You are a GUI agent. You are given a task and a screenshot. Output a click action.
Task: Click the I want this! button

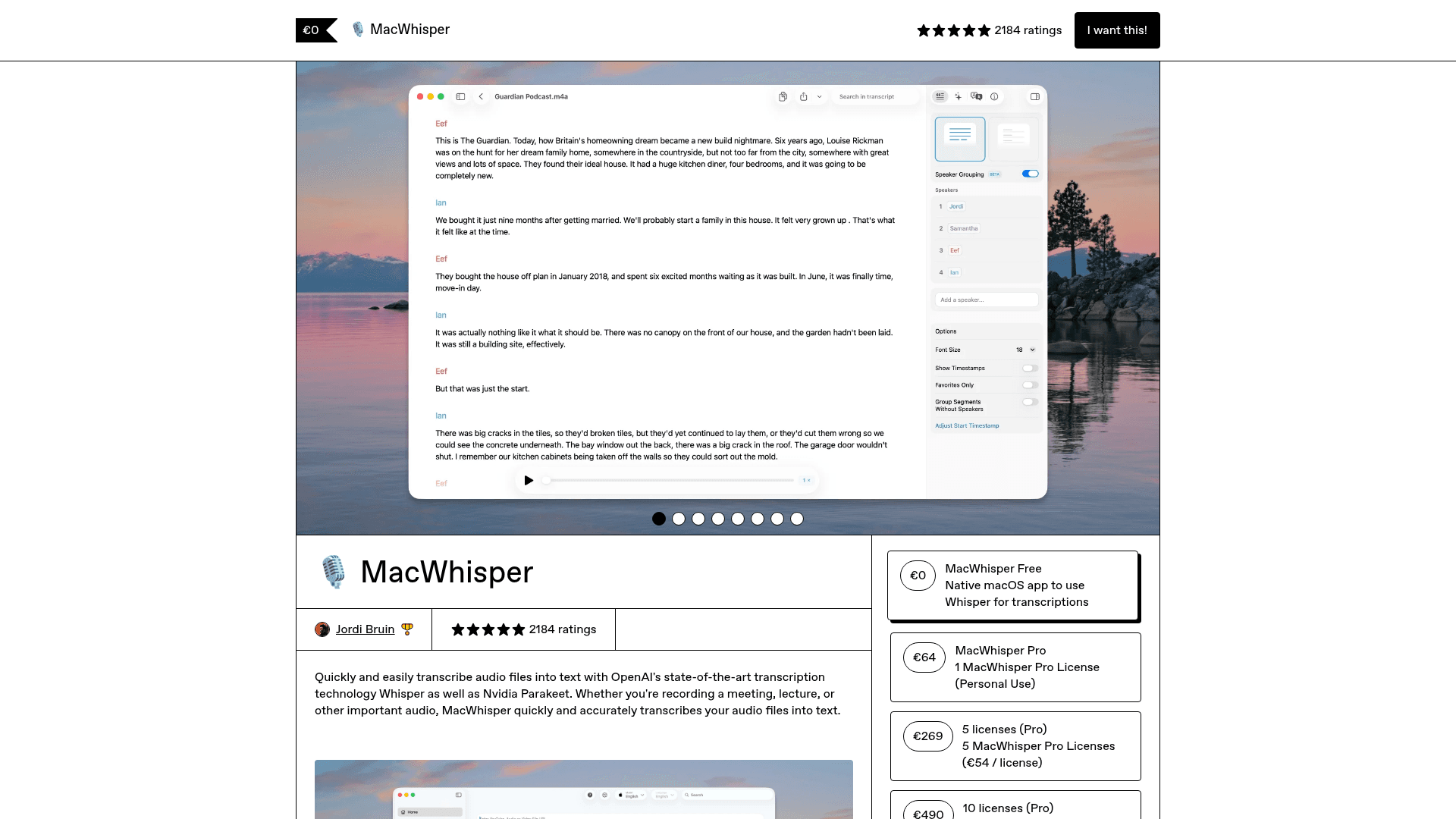pyautogui.click(x=1117, y=30)
